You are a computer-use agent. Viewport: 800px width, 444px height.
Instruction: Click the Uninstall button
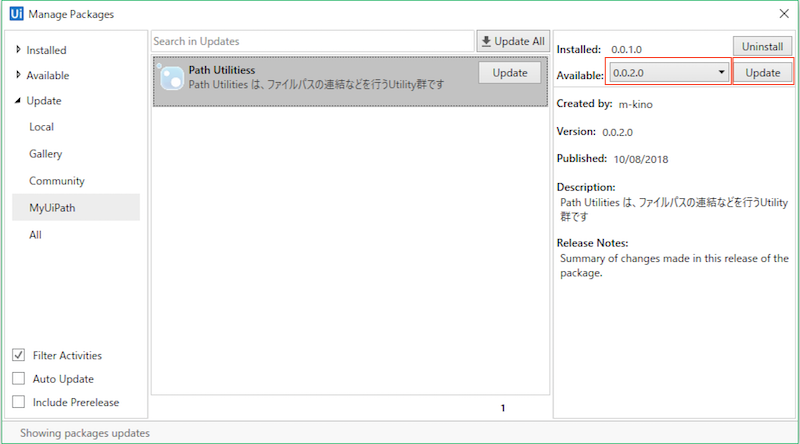pos(762,46)
